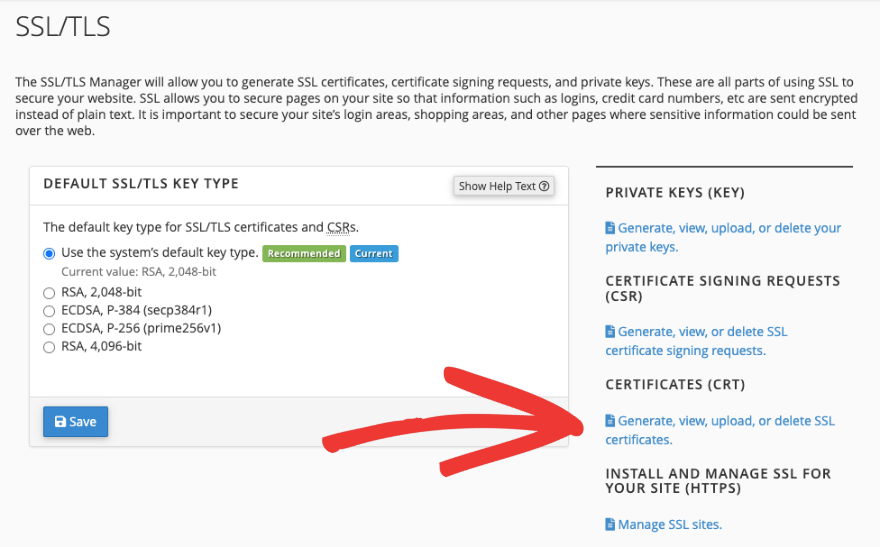Click the DEFAULT SSL/TLS KEY TYPE heading
This screenshot has height=547, width=880.
coord(141,183)
